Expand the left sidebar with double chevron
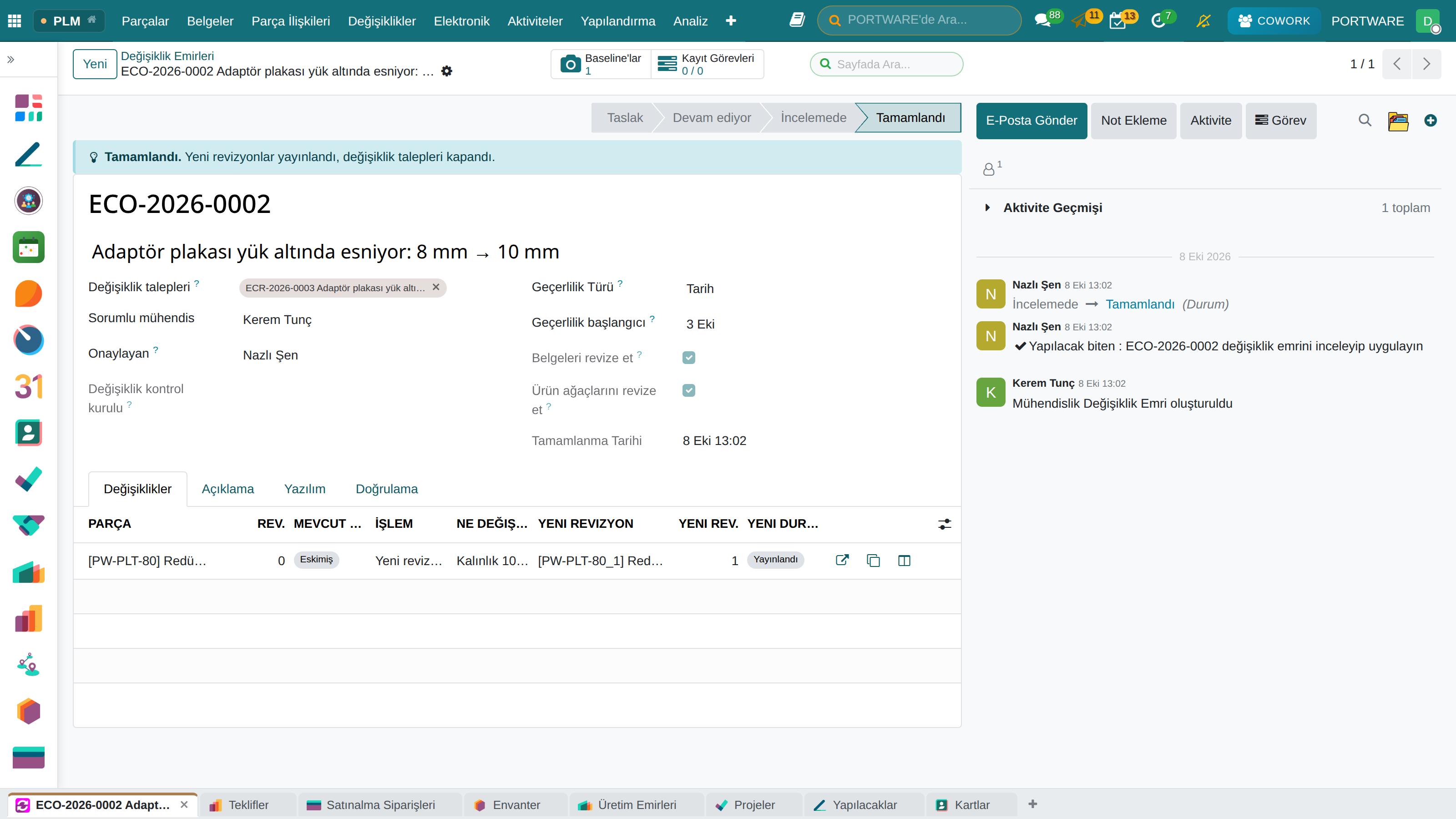1456x819 pixels. (x=11, y=59)
